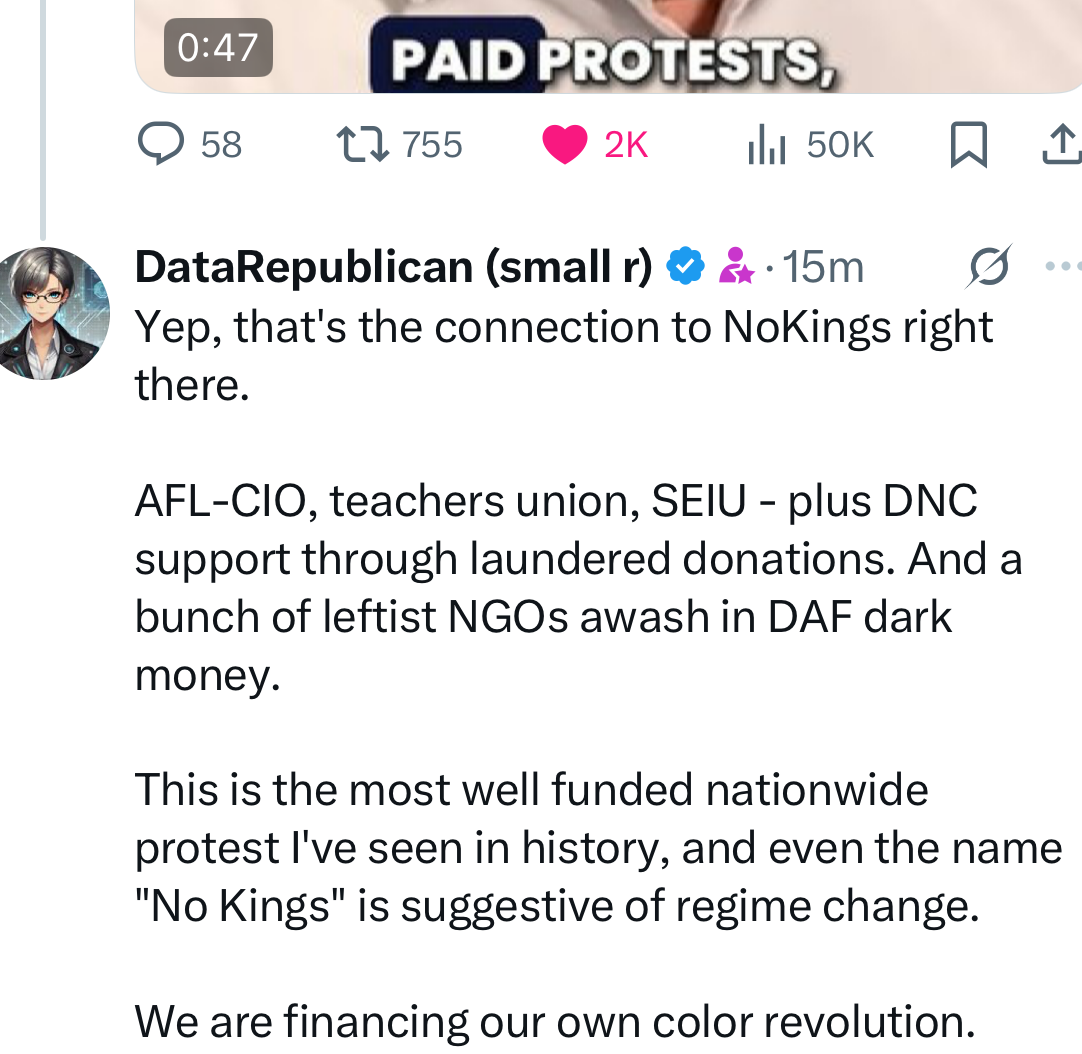Tap the 0:47 video duration badge

(218, 47)
